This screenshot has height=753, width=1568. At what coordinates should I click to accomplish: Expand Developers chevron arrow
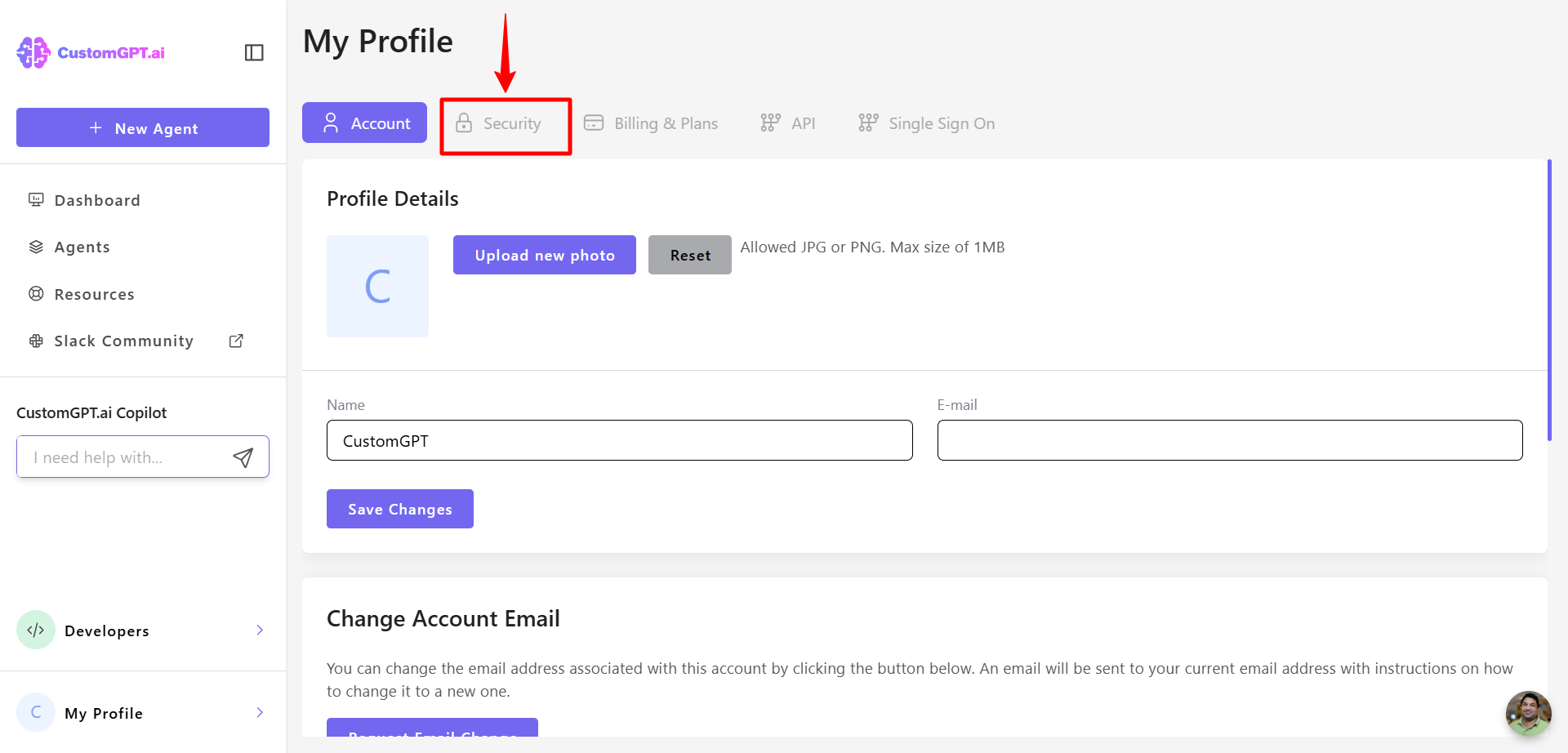(x=260, y=630)
